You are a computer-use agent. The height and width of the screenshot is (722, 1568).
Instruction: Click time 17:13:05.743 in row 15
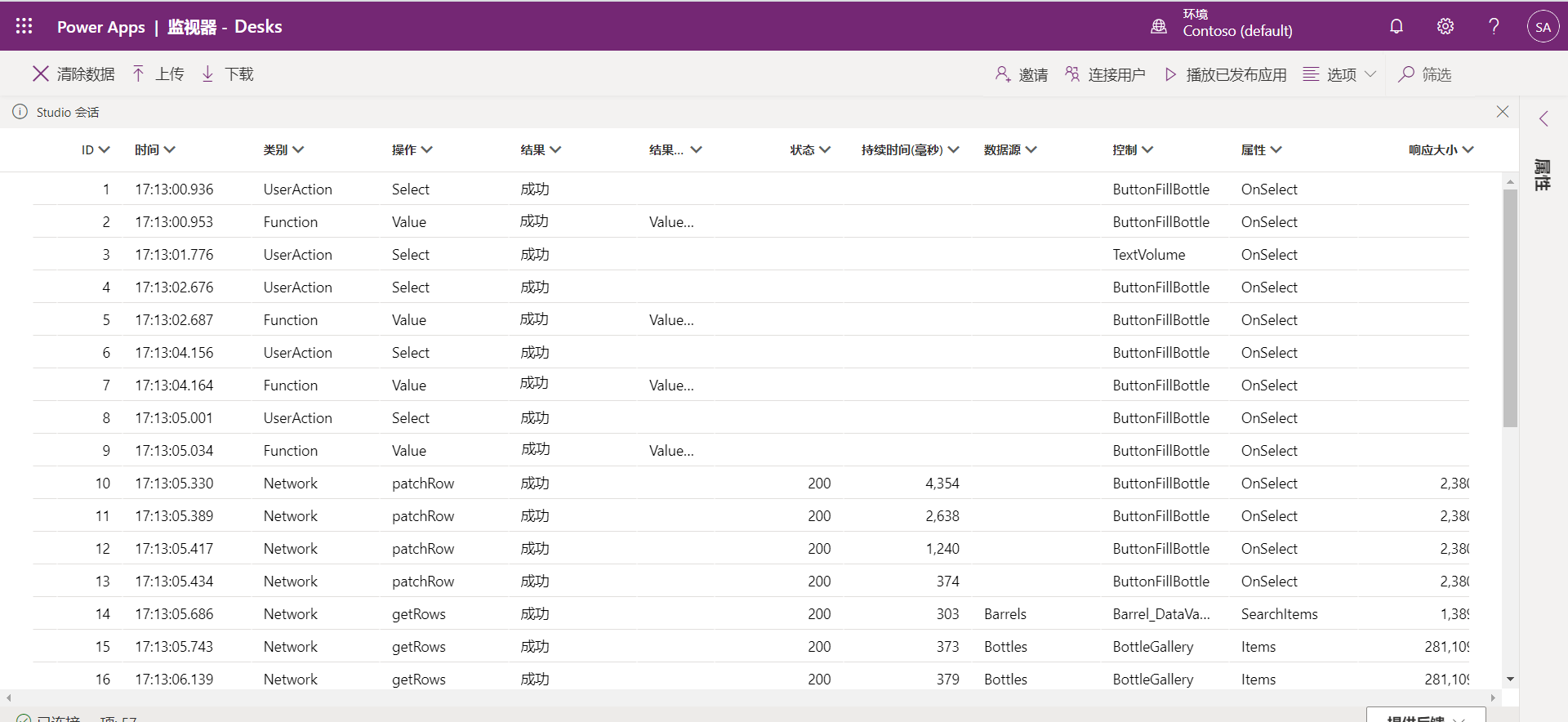(x=174, y=647)
